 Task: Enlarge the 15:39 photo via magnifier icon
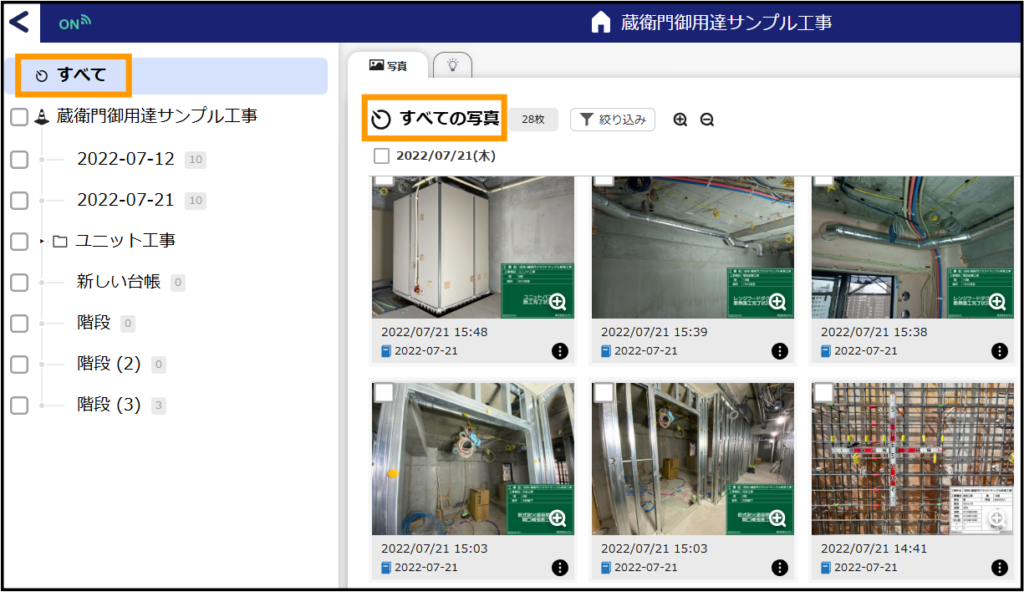click(x=777, y=301)
